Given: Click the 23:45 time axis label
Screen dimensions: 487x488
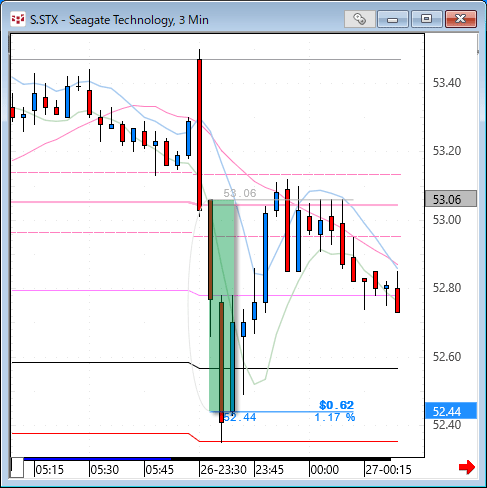Looking at the screenshot, I should 269,470.
